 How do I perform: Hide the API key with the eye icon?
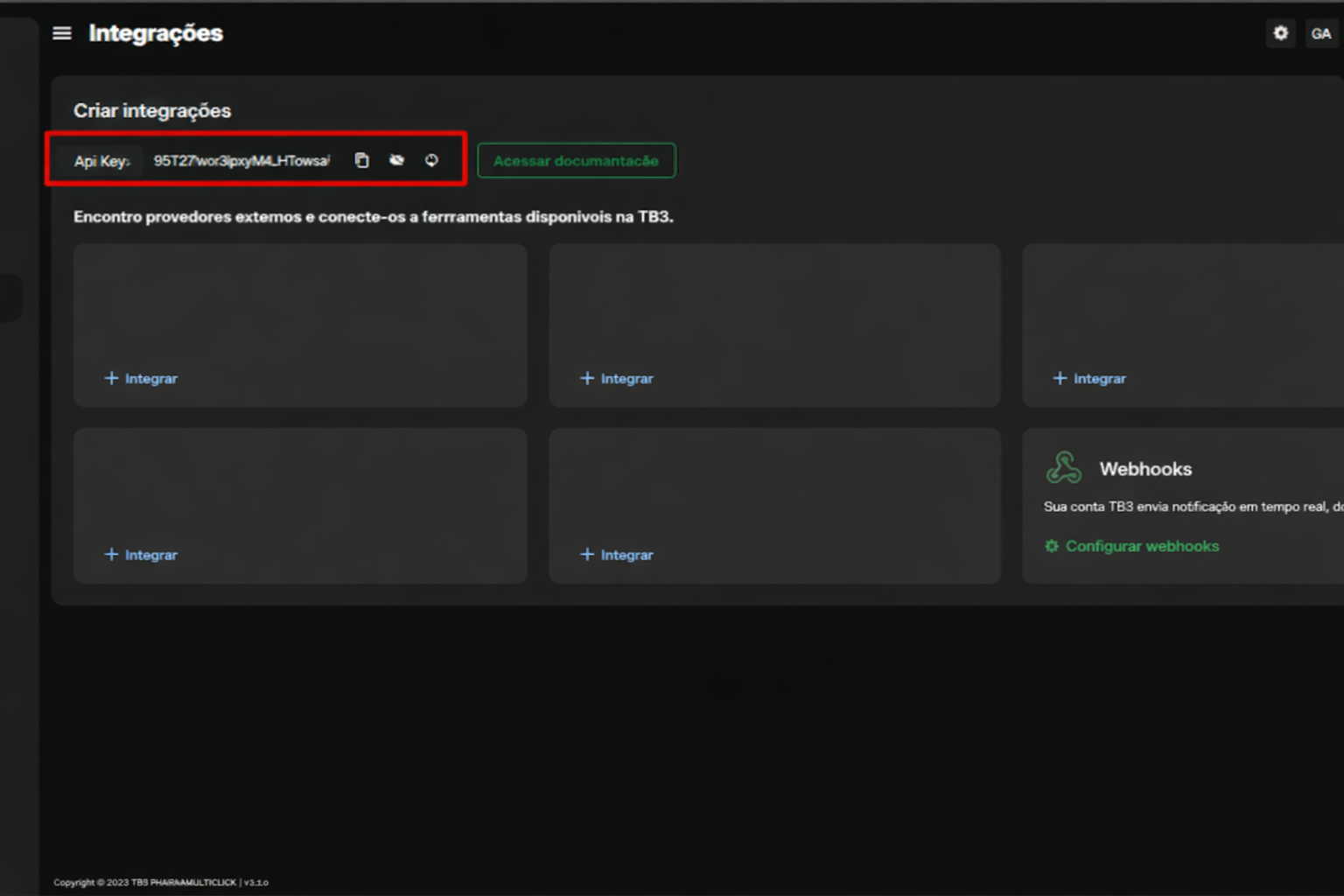396,160
